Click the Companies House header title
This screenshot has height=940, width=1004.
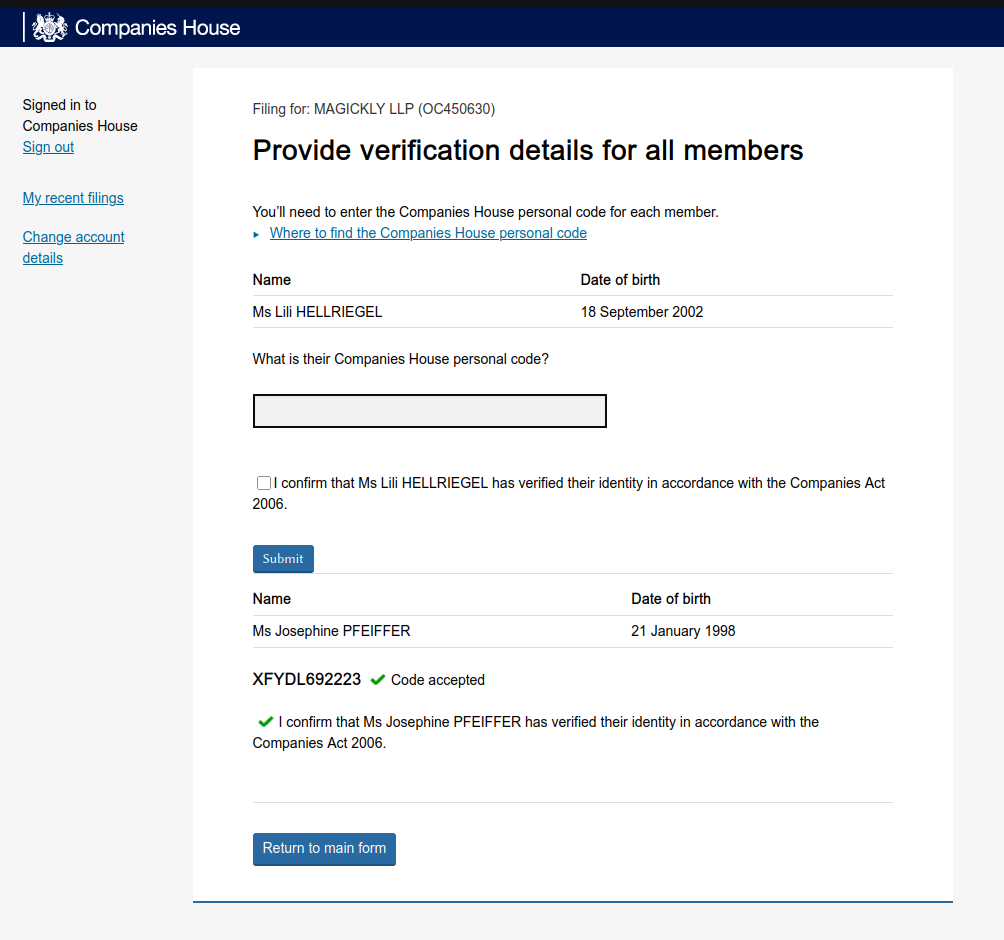[x=157, y=27]
